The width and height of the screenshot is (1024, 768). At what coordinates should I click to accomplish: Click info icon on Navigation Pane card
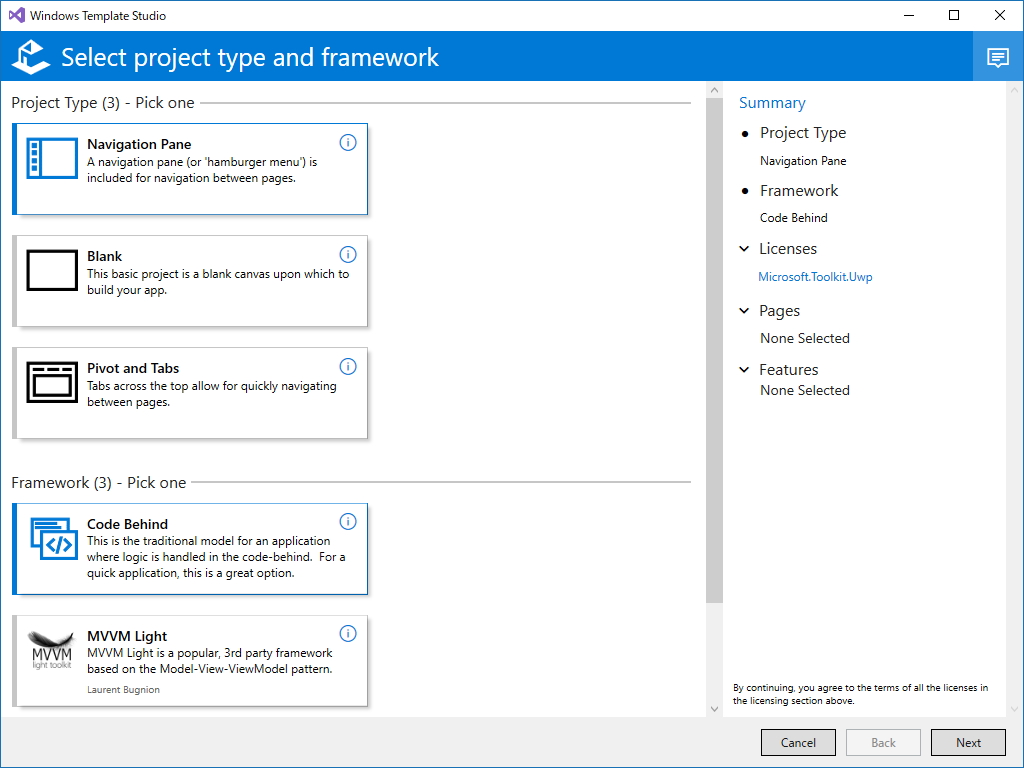pos(348,142)
